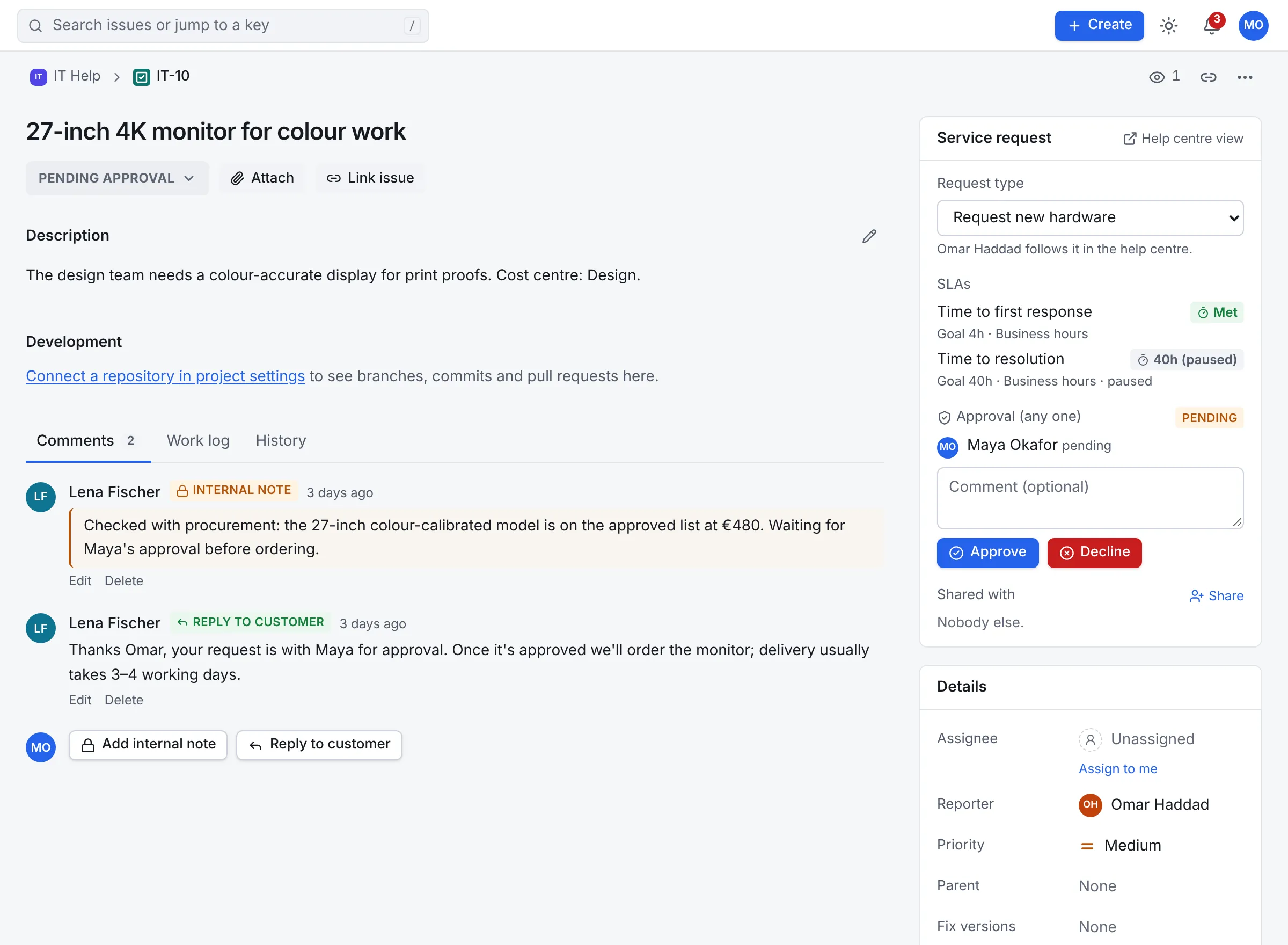Click the Link issue button

coord(370,178)
